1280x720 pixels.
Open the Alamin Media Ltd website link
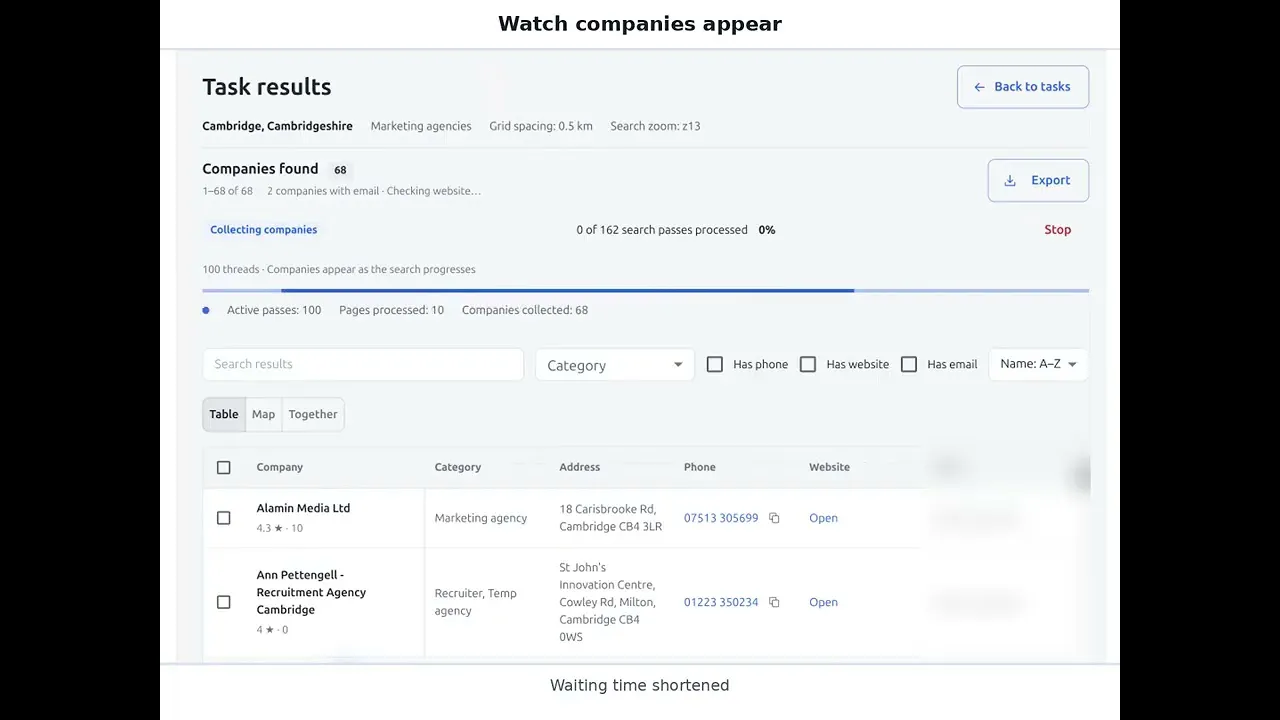pyautogui.click(x=823, y=518)
